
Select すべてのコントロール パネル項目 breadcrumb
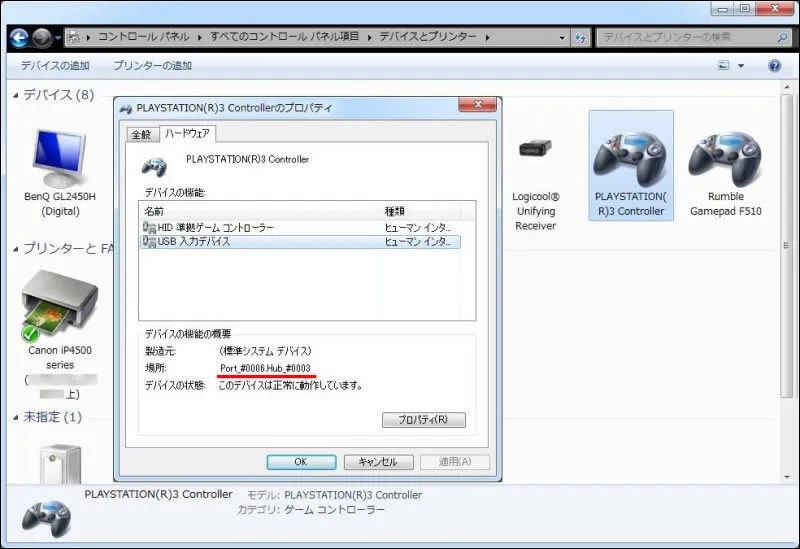tap(284, 37)
